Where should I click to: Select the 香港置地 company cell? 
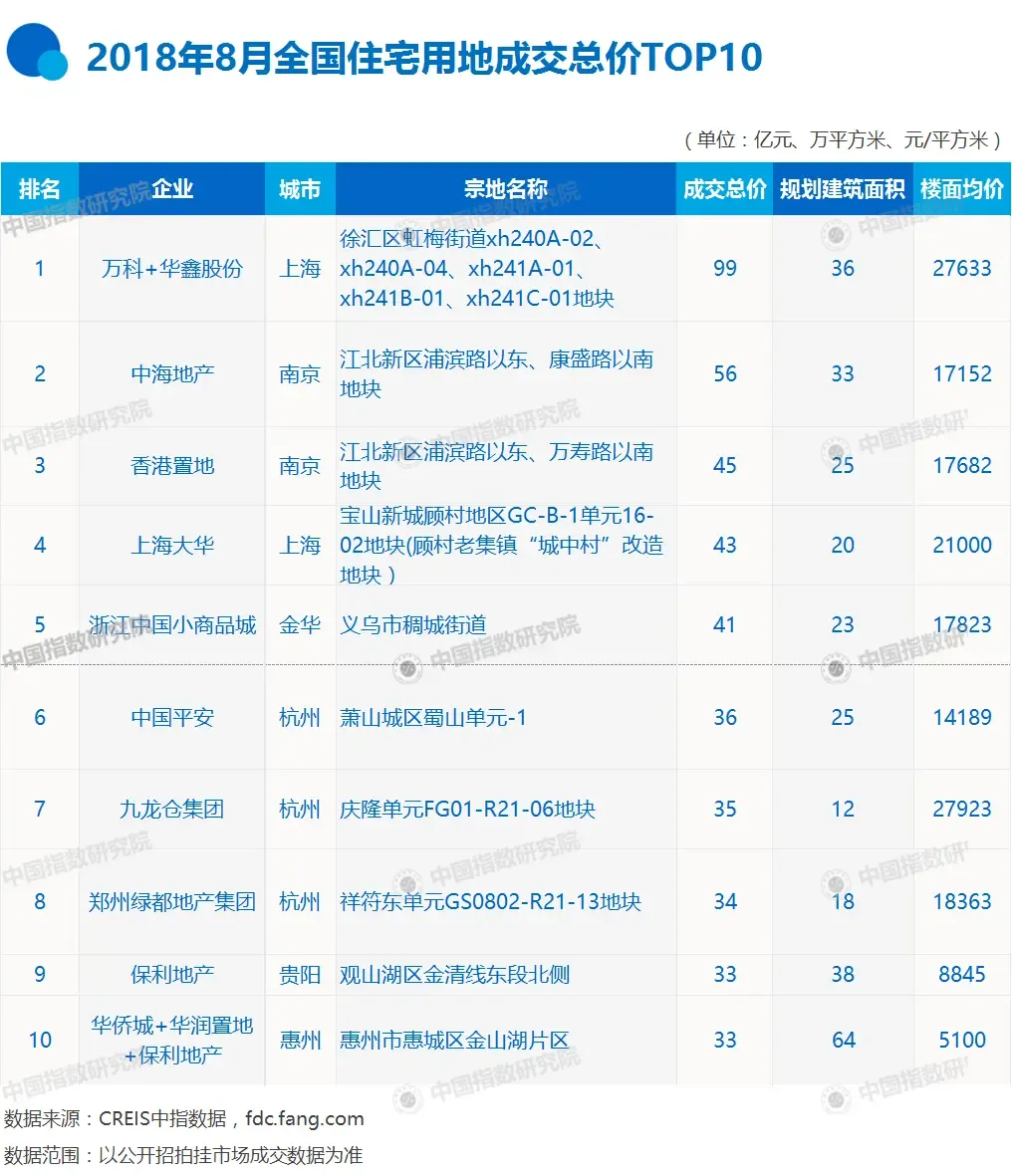172,466
